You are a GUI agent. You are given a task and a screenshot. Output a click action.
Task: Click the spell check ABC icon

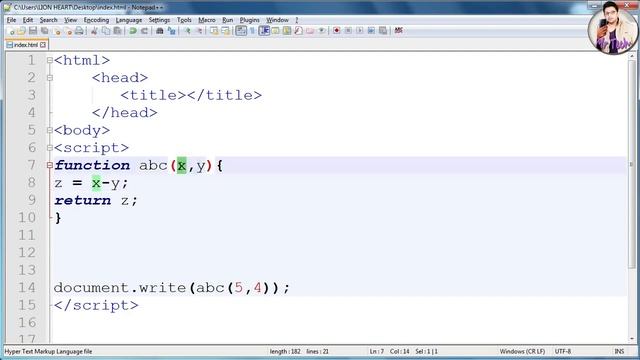pyautogui.click(x=398, y=31)
